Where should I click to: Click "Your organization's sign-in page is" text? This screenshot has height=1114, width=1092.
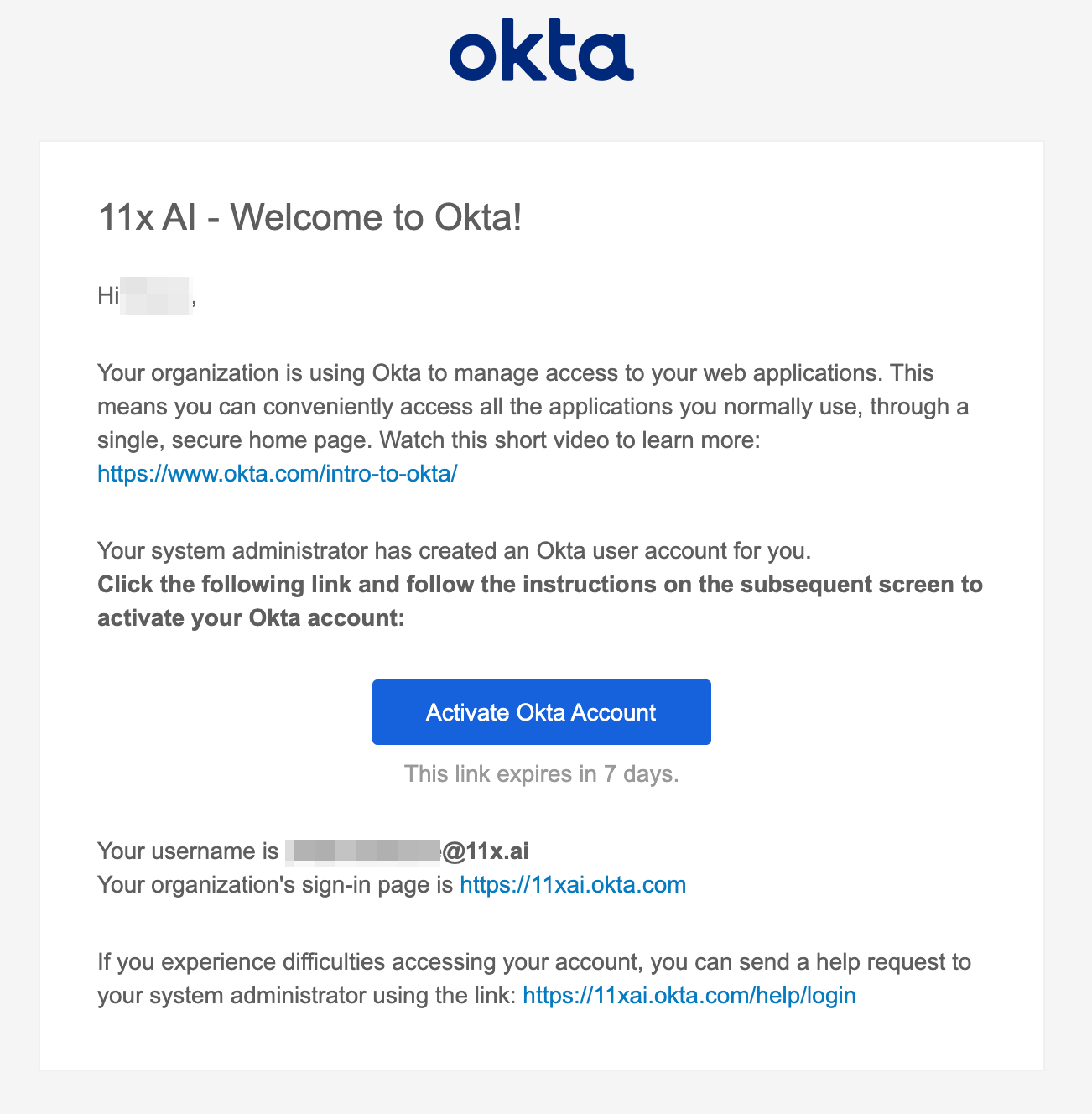pyautogui.click(x=275, y=885)
